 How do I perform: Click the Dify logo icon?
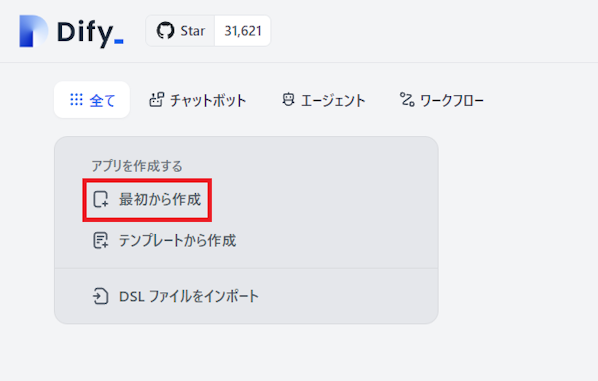click(34, 31)
